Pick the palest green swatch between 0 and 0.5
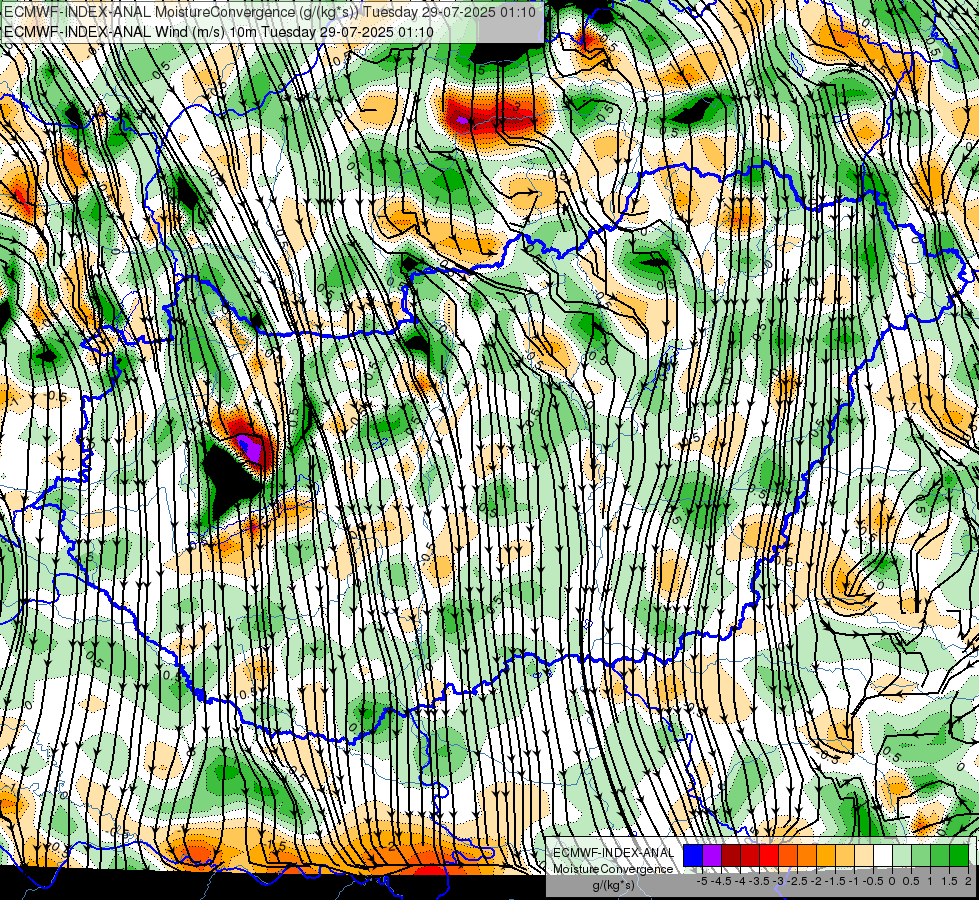Image resolution: width=979 pixels, height=900 pixels. pos(902,856)
